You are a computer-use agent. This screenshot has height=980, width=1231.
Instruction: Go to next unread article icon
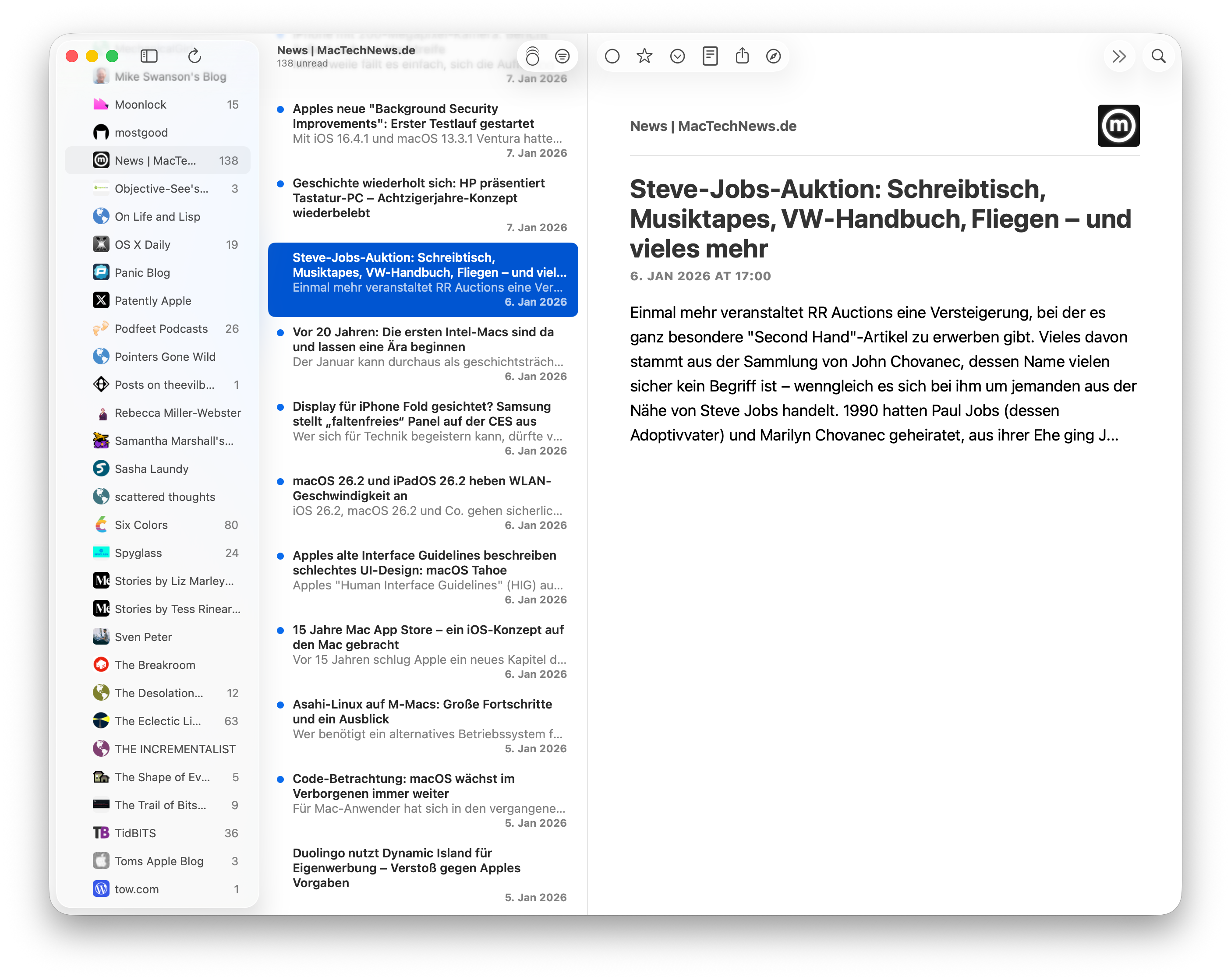point(677,56)
